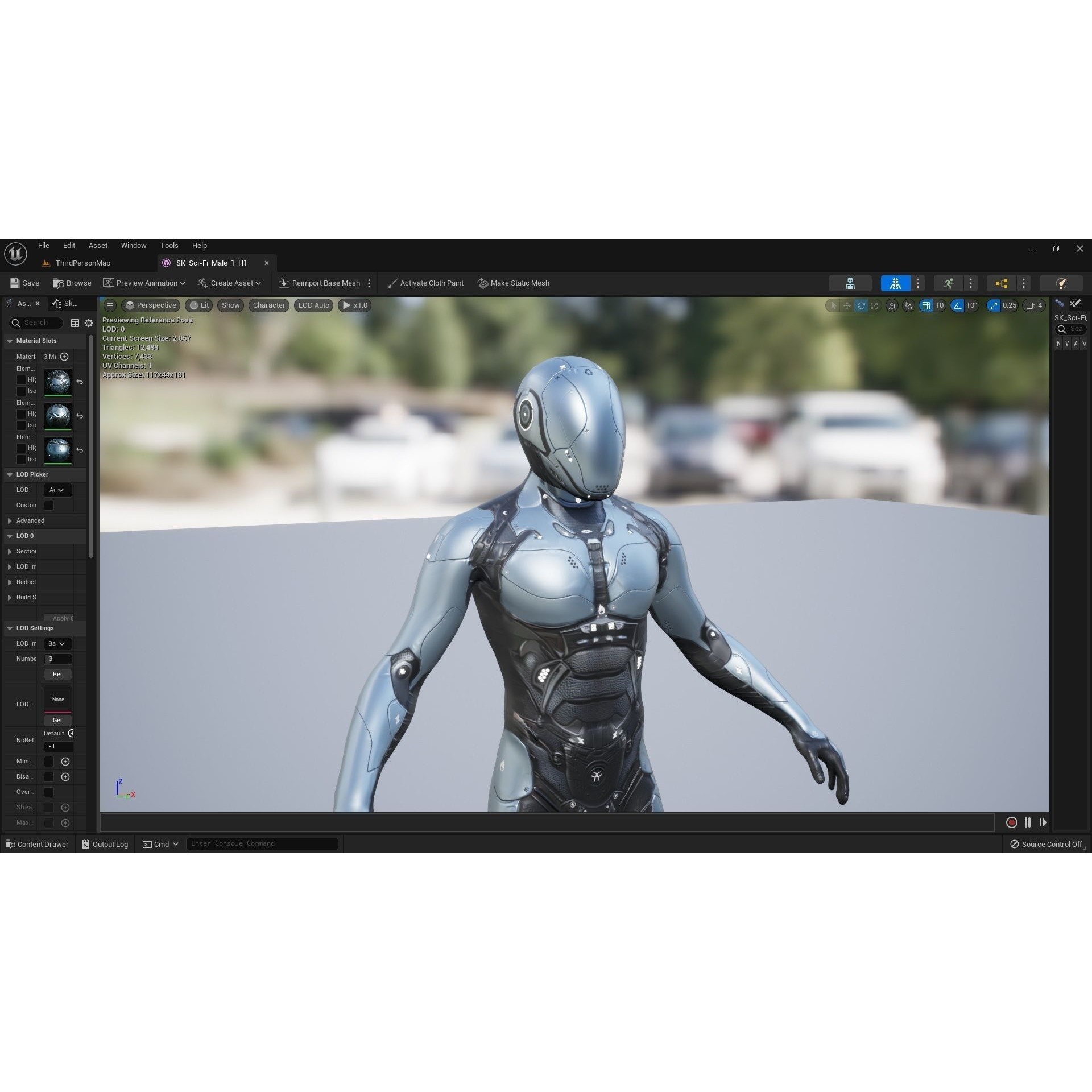1092x1092 pixels.
Task: Expand the Advanced section
Action: (x=10, y=521)
